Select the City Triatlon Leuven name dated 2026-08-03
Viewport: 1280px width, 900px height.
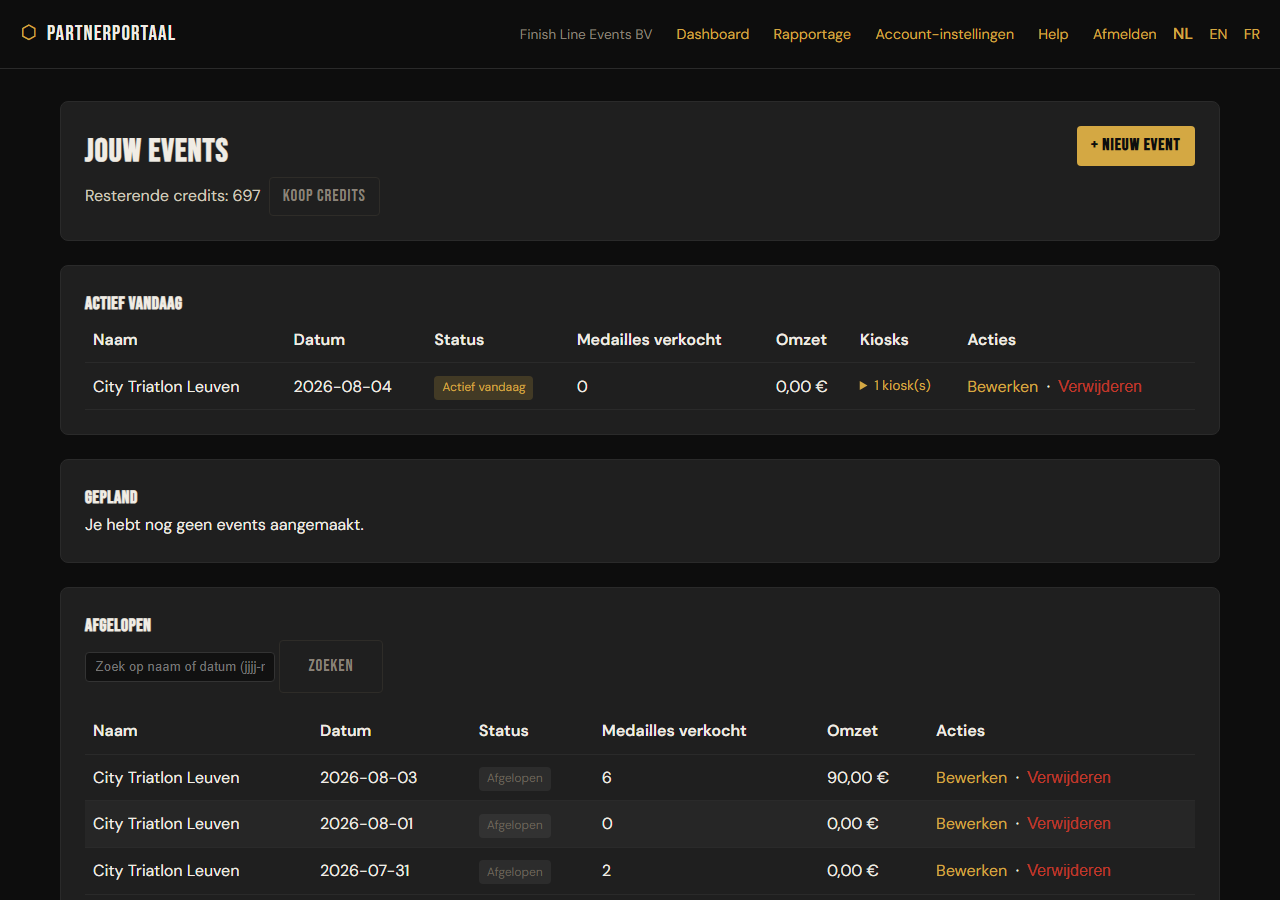pos(166,778)
